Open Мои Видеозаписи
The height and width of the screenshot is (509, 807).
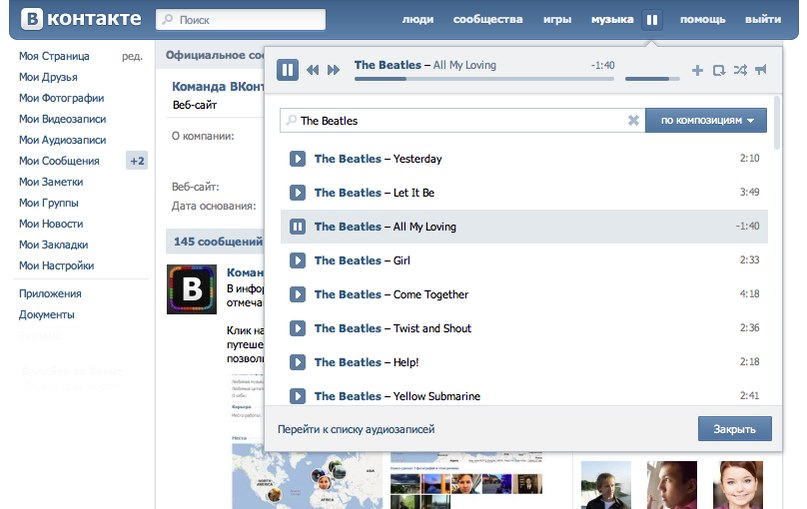coord(62,119)
